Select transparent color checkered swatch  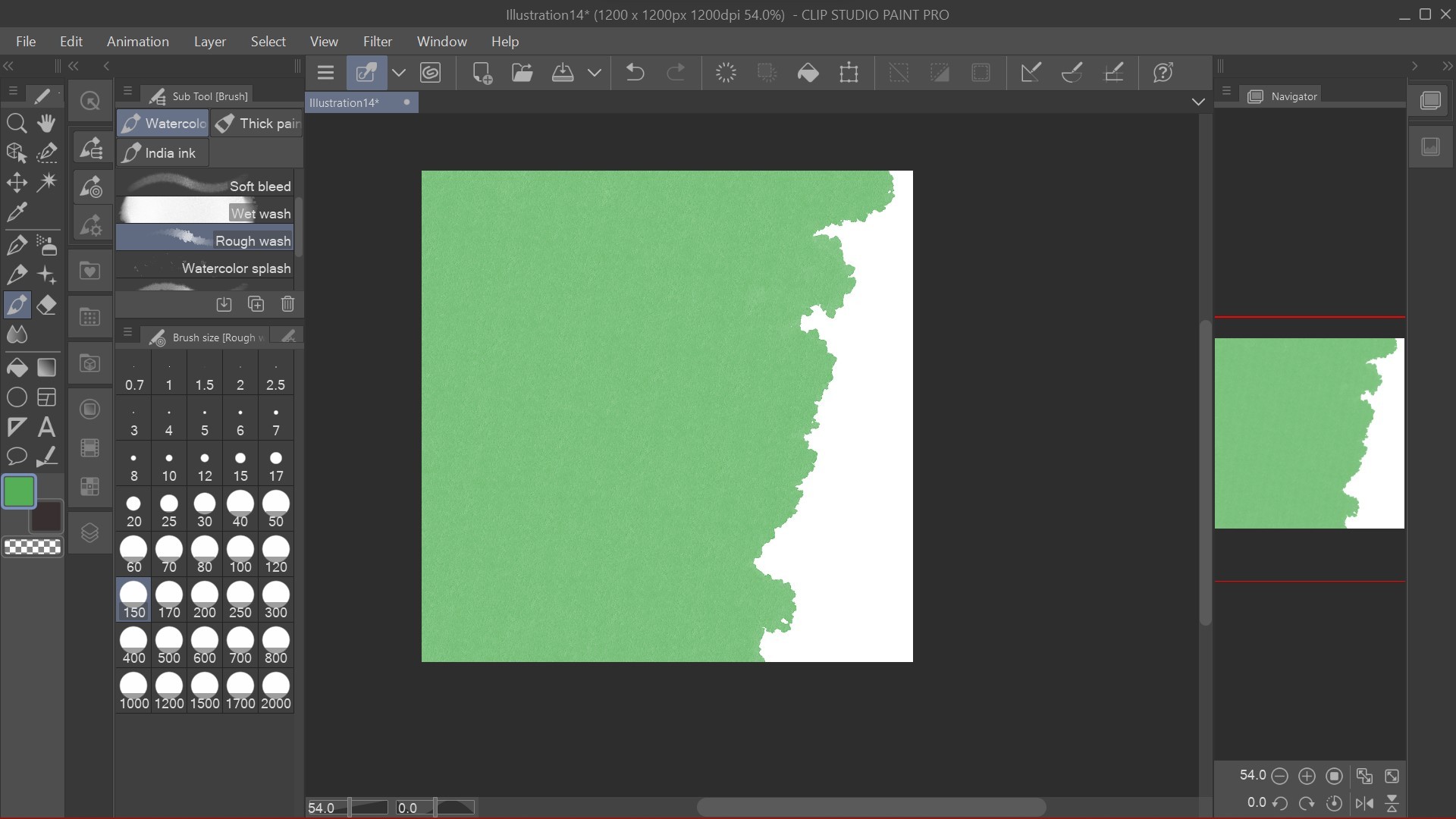click(x=33, y=547)
